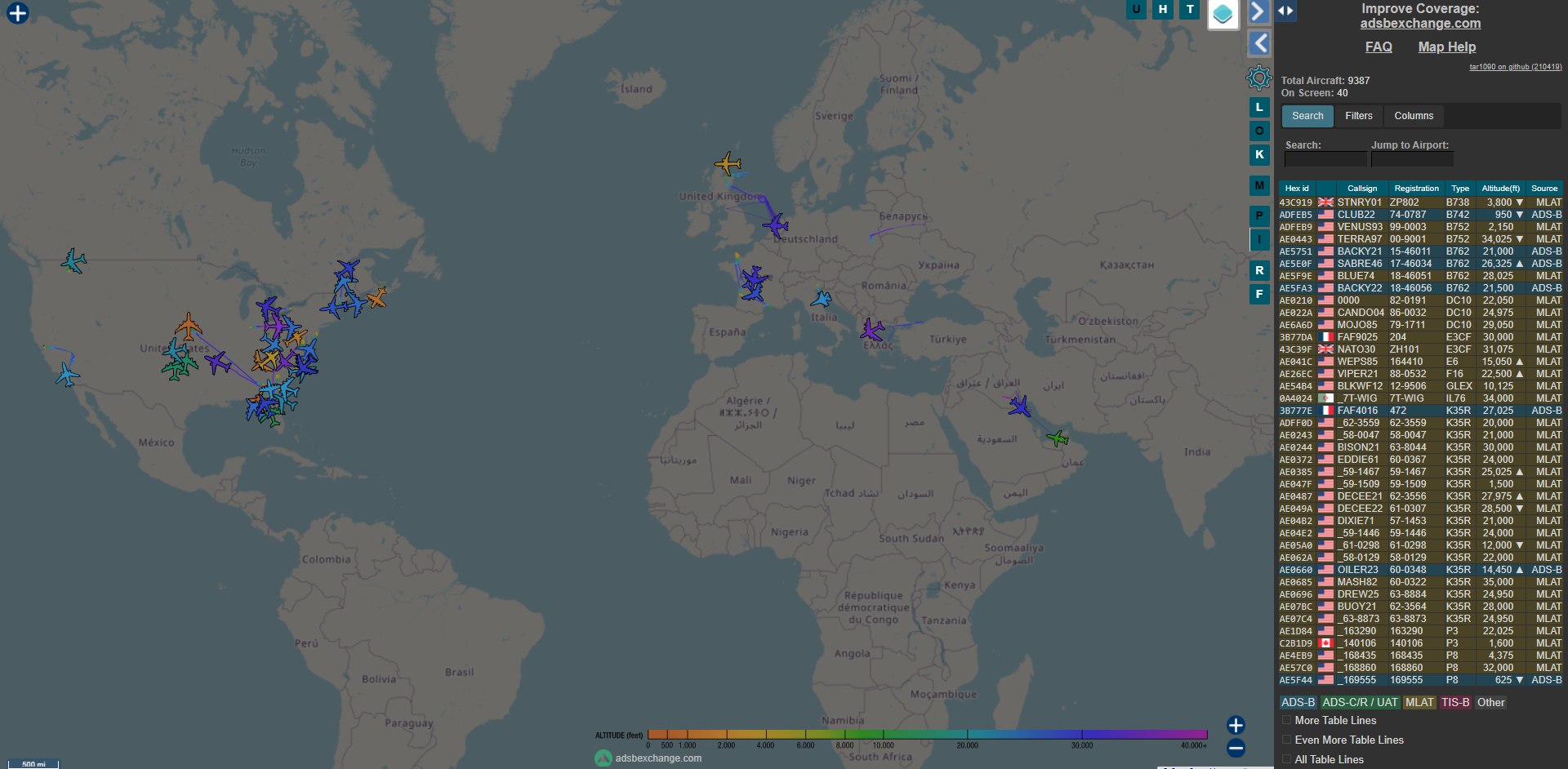Focus the Jump to Airport field
Viewport: 1568px width, 769px height.
(1412, 159)
